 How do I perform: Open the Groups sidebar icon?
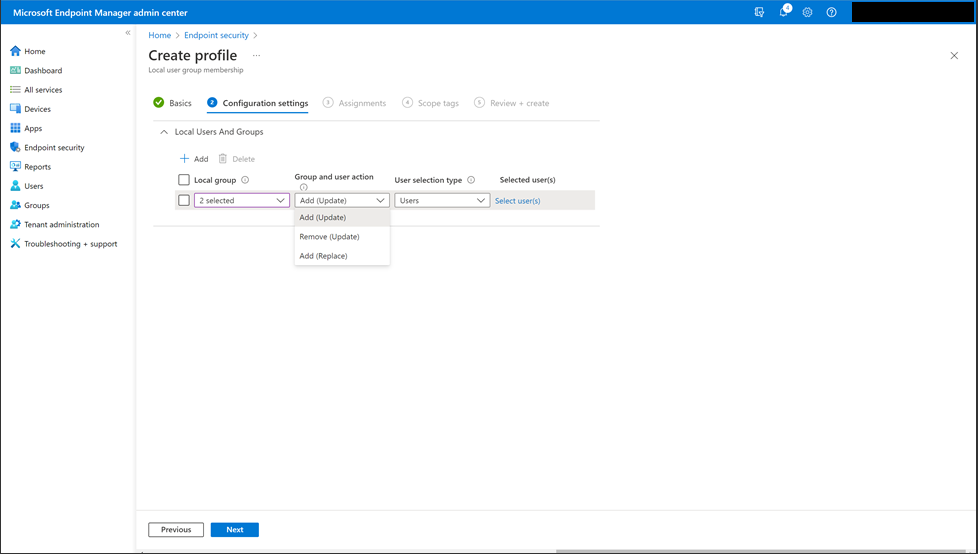[16, 205]
